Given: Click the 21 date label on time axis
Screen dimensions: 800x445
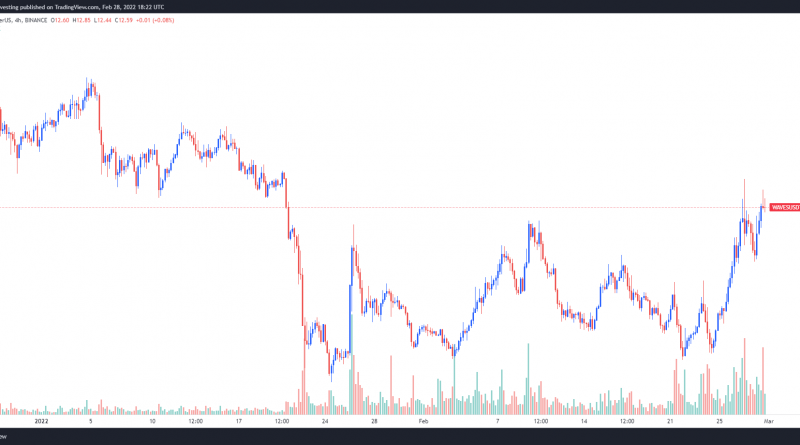Looking at the screenshot, I should tap(670, 422).
